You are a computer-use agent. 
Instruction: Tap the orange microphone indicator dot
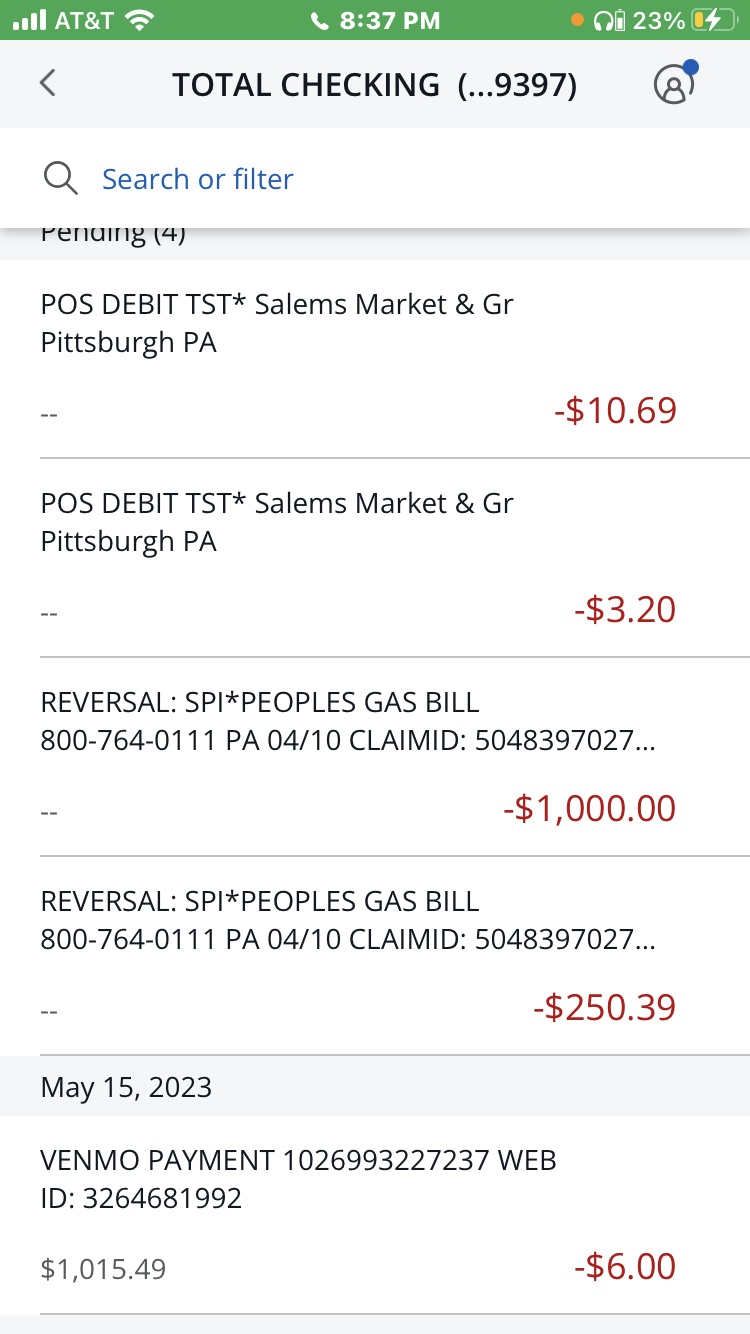(577, 20)
